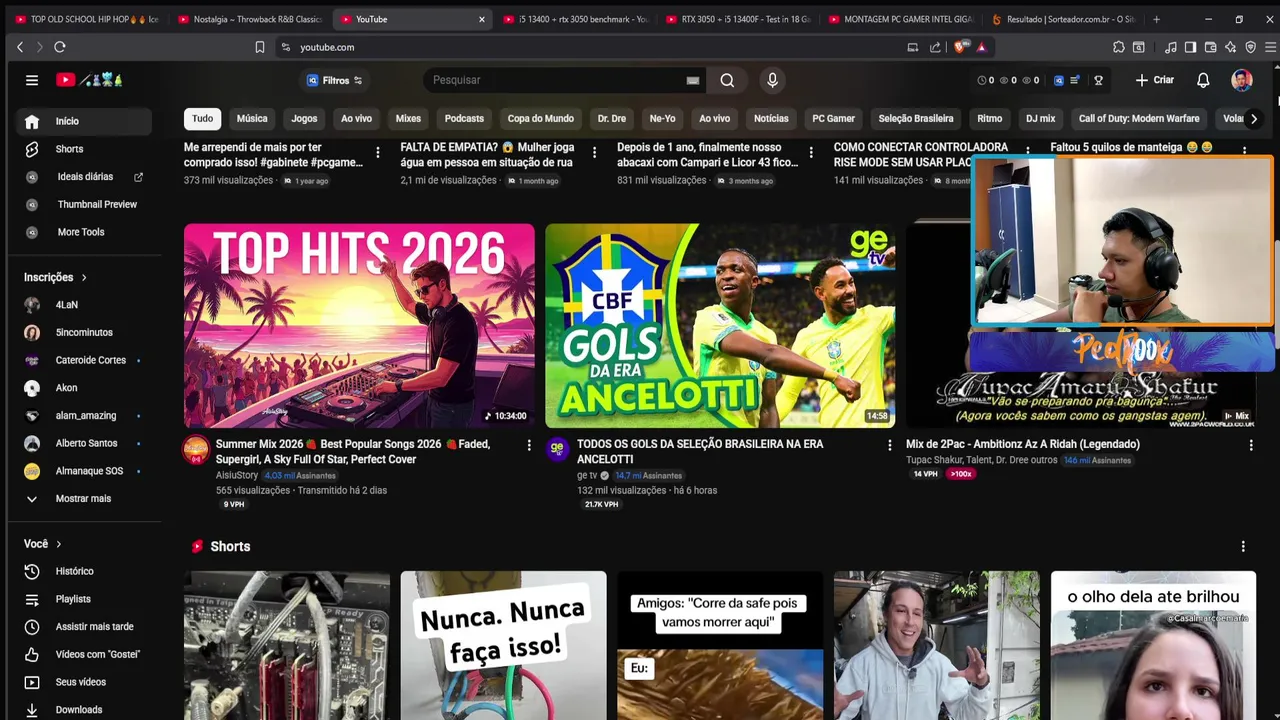
Task: Click the share page icon in address bar
Action: pos(935,47)
